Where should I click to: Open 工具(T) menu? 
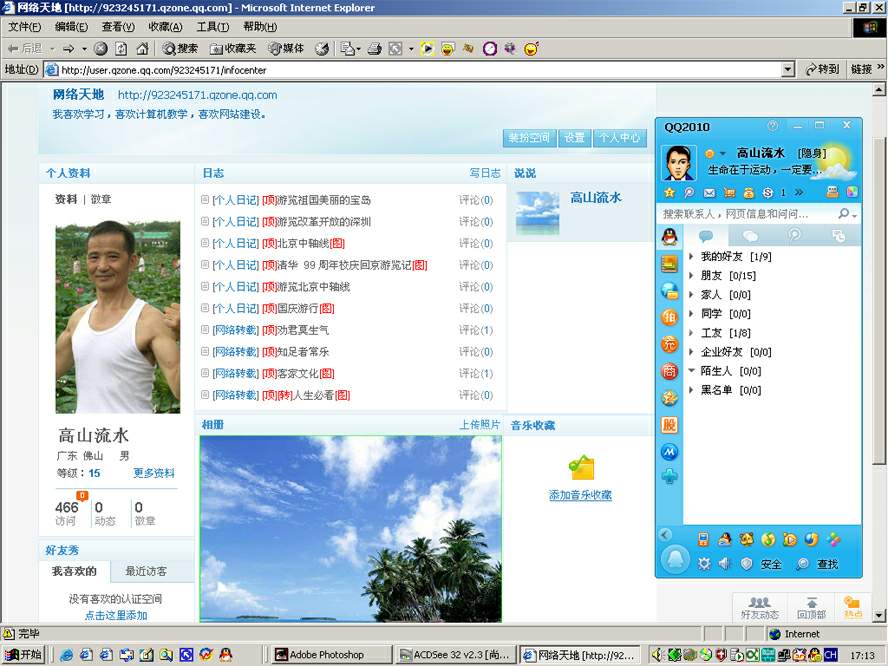[212, 27]
